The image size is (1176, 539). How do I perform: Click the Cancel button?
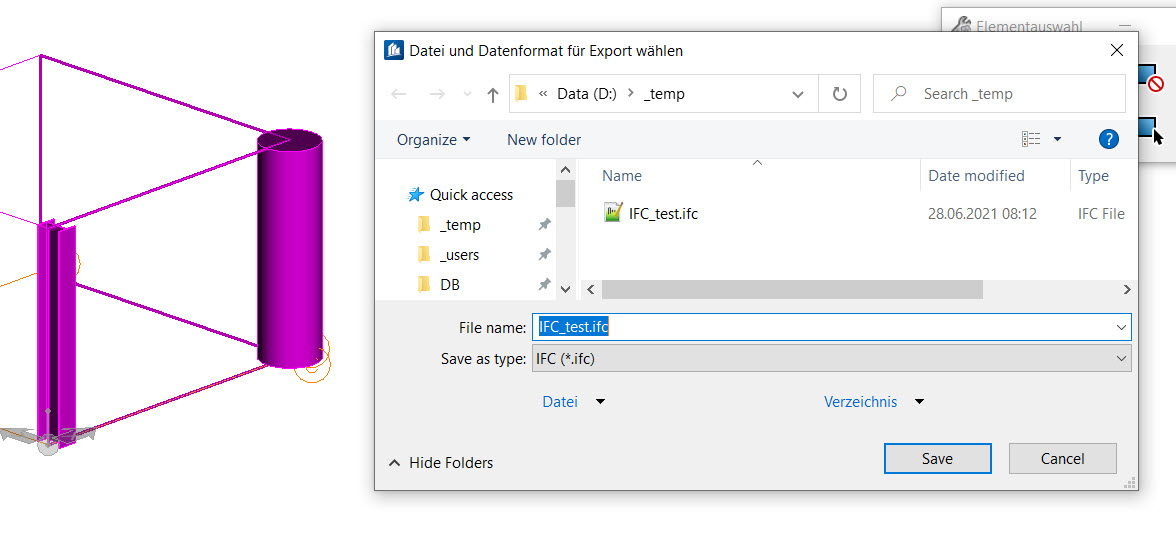click(1062, 459)
